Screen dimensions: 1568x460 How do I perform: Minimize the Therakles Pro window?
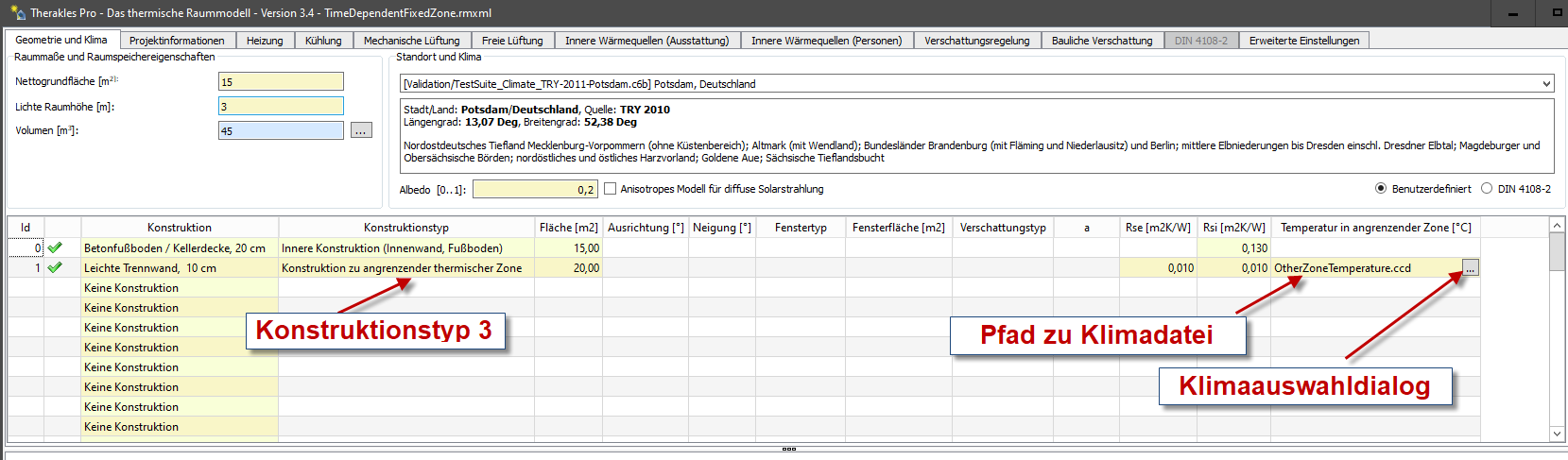click(1513, 13)
